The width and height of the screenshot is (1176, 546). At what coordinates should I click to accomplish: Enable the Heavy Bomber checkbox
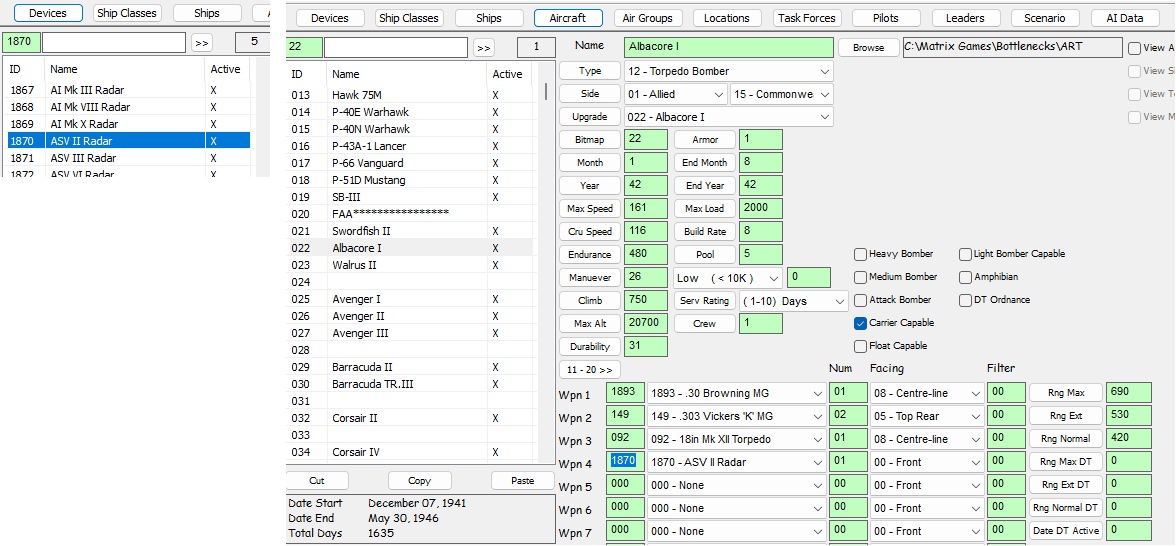[860, 254]
